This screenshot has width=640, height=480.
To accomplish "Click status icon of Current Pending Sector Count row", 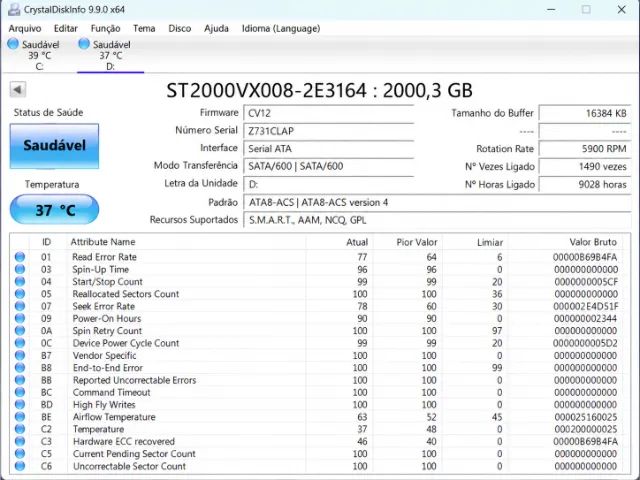I will click(x=20, y=453).
